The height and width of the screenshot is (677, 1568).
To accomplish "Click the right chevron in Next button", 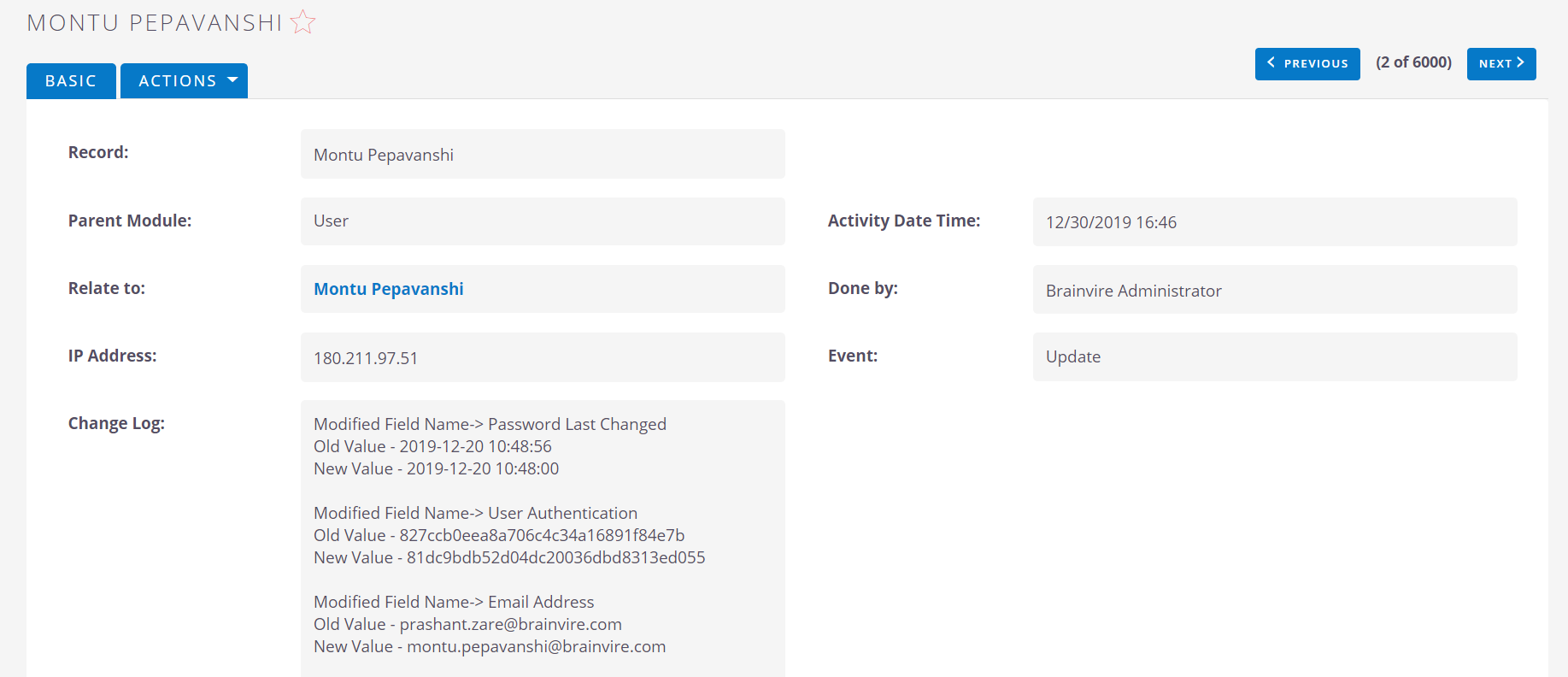I will pyautogui.click(x=1520, y=62).
